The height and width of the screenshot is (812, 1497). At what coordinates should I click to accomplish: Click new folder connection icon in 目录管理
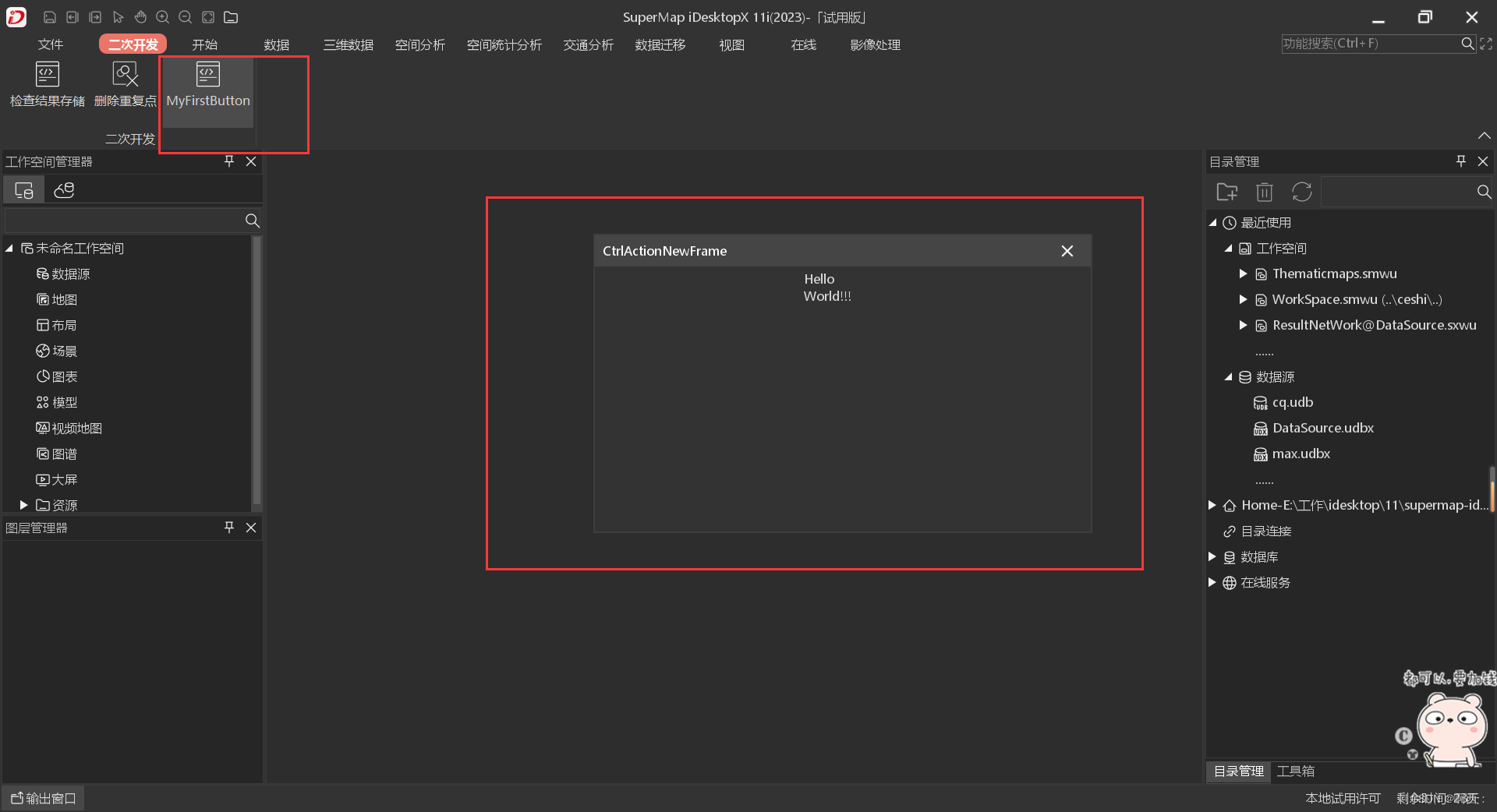tap(1227, 192)
